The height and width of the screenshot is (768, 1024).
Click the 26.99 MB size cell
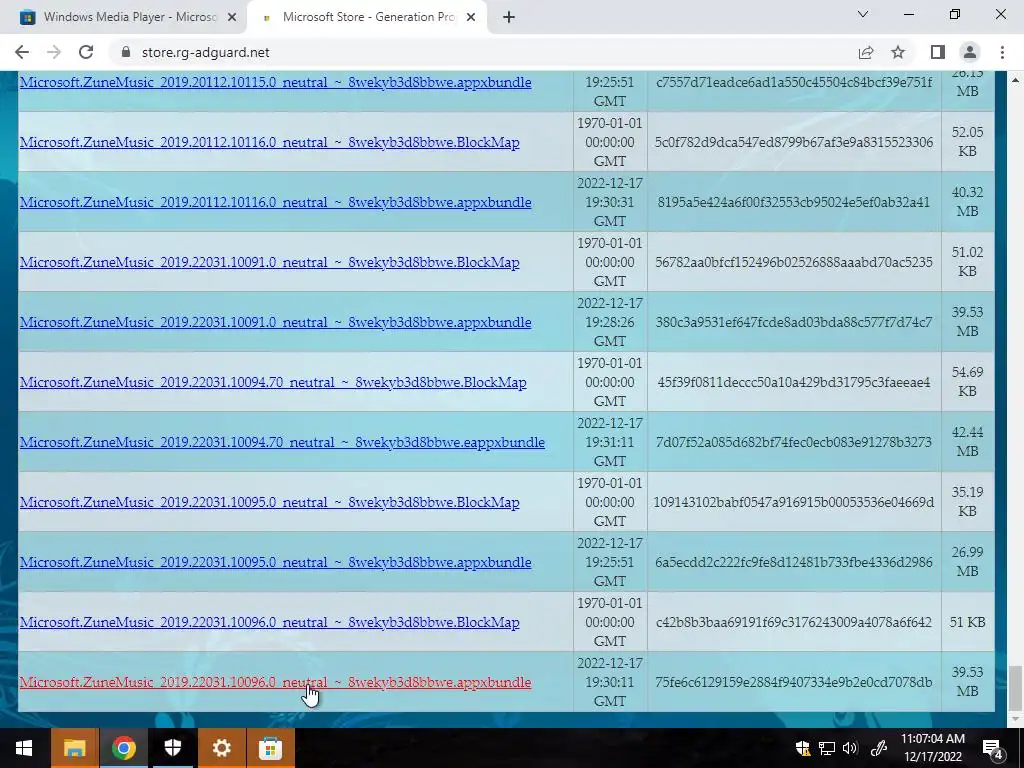[967, 562]
